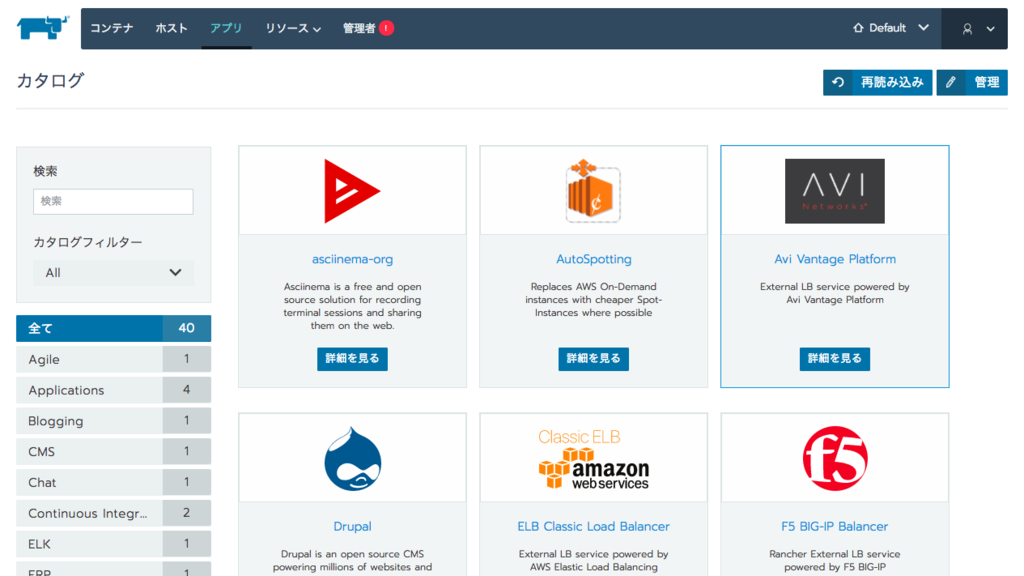Open the F5 BIG-IP Balancer link
The height and width of the screenshot is (576, 1024).
[x=835, y=526]
